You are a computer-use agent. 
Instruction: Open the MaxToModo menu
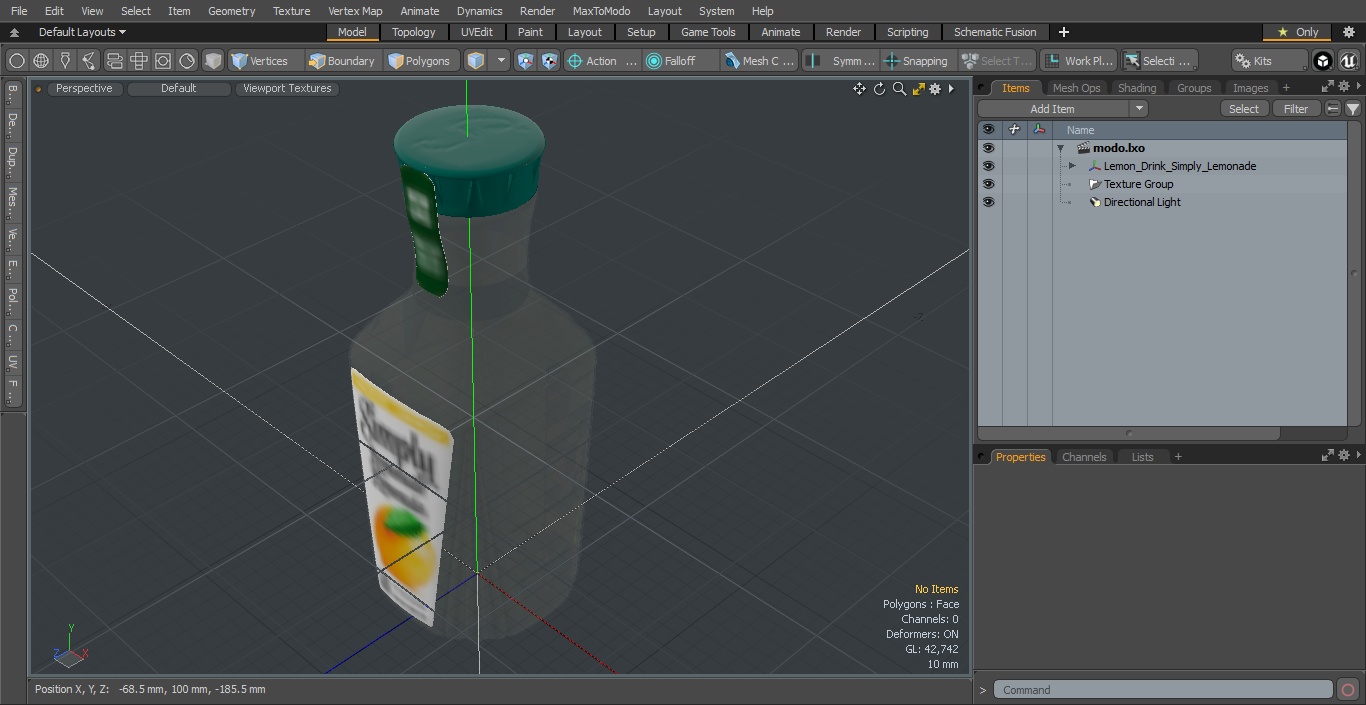(x=601, y=11)
